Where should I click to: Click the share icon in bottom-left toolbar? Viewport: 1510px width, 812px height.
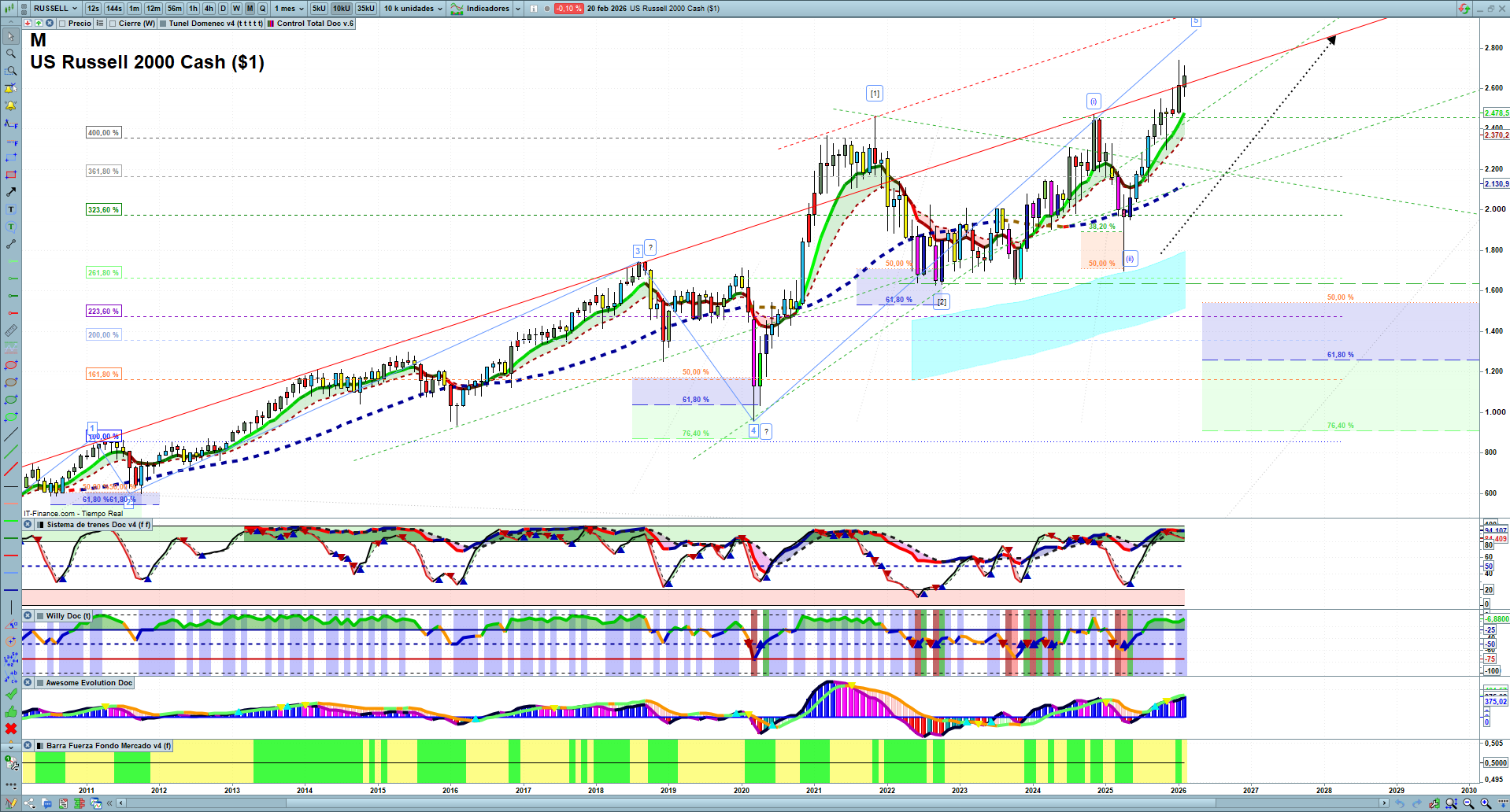tap(30, 803)
